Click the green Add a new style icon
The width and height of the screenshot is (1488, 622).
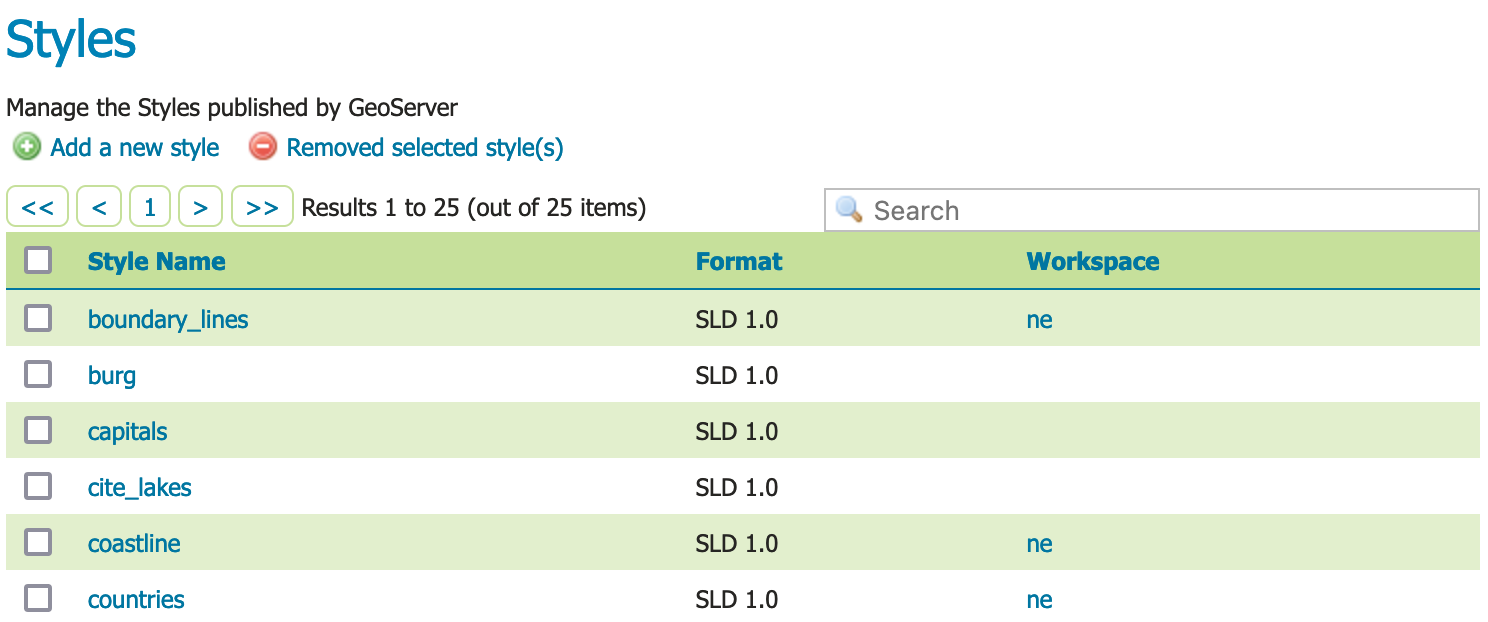tap(27, 148)
